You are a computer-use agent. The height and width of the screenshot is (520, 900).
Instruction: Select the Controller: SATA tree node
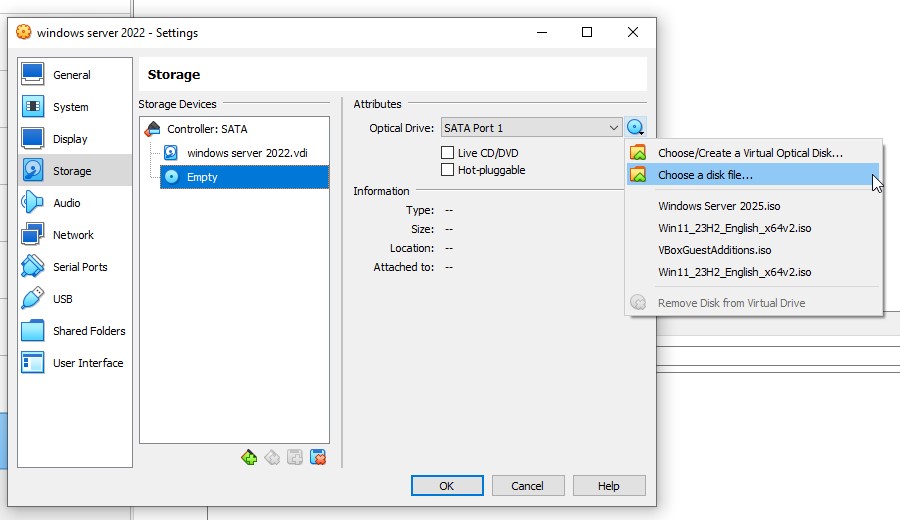coord(207,129)
